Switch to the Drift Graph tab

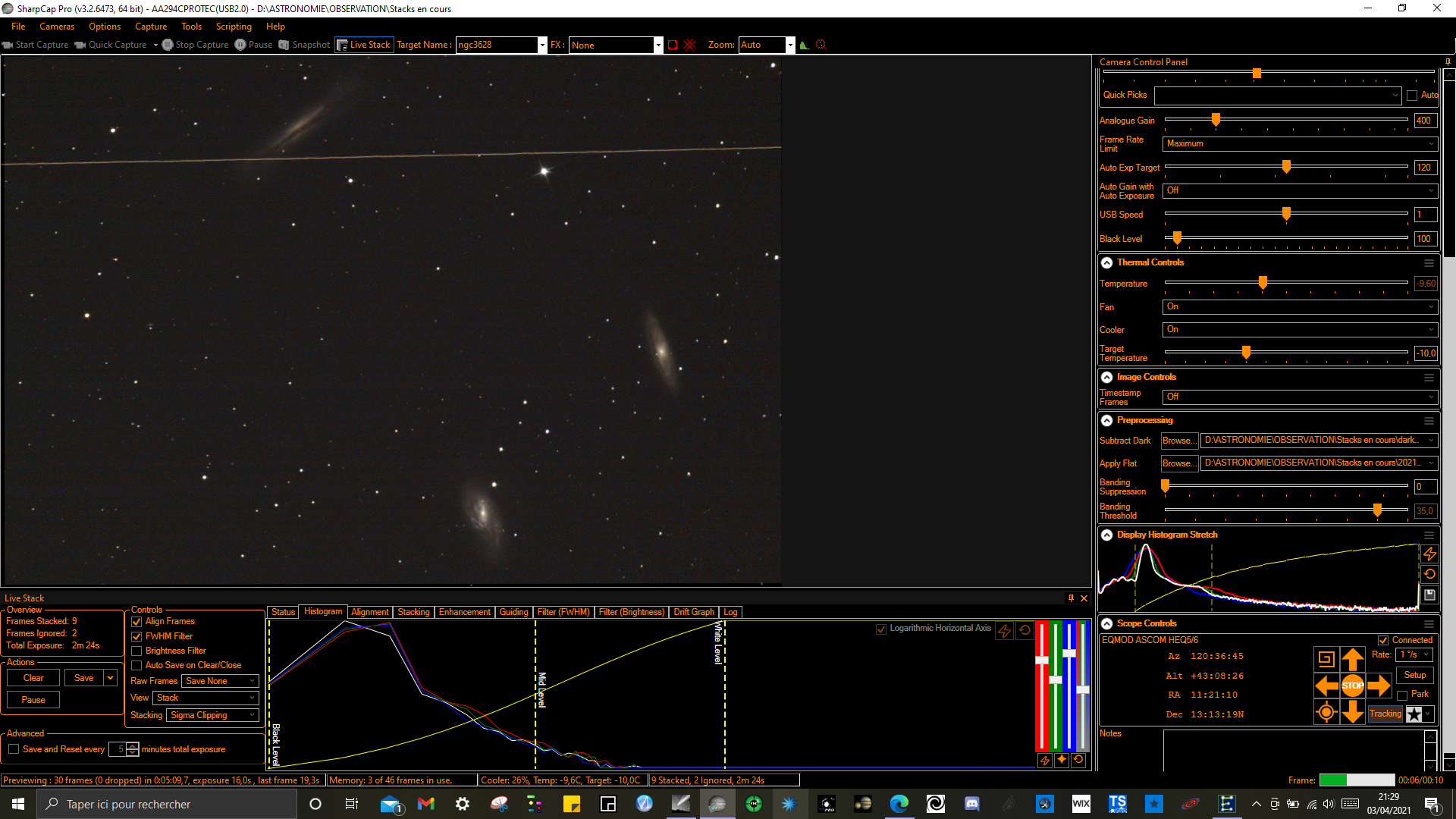point(694,612)
